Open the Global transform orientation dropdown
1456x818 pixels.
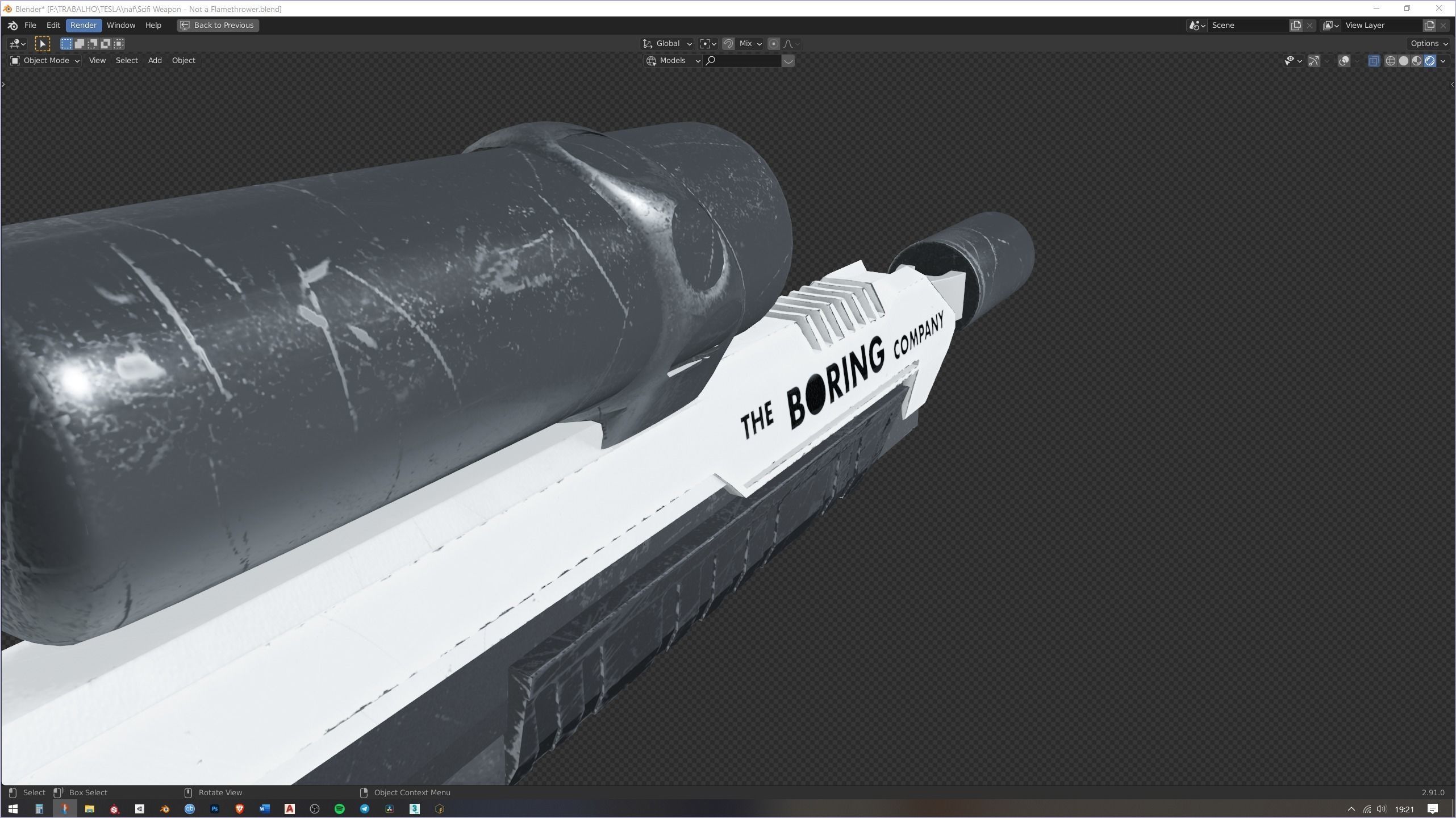point(667,44)
